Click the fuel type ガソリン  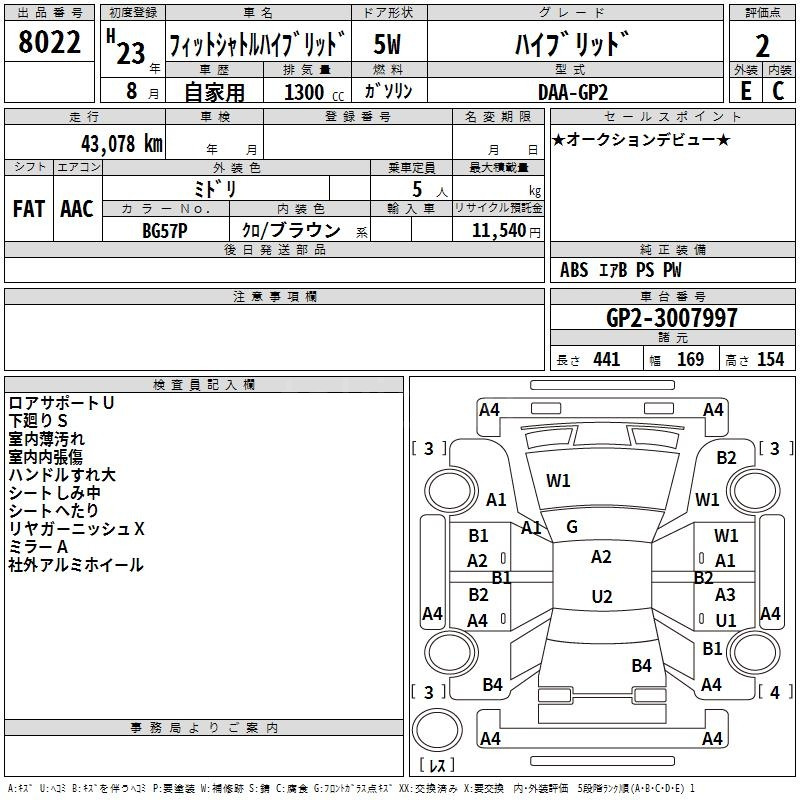click(388, 91)
